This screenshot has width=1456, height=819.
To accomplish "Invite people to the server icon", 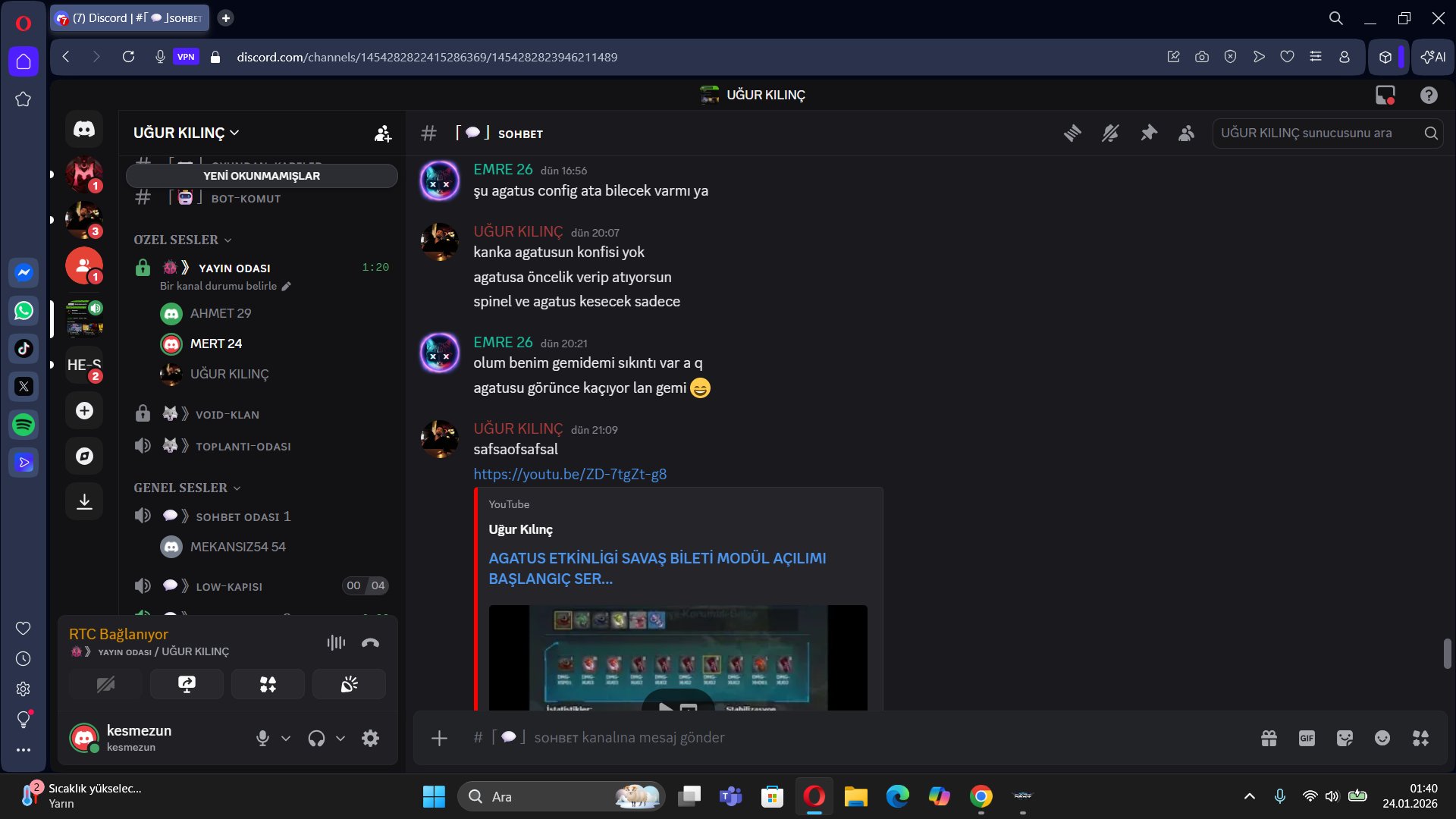I will click(383, 133).
